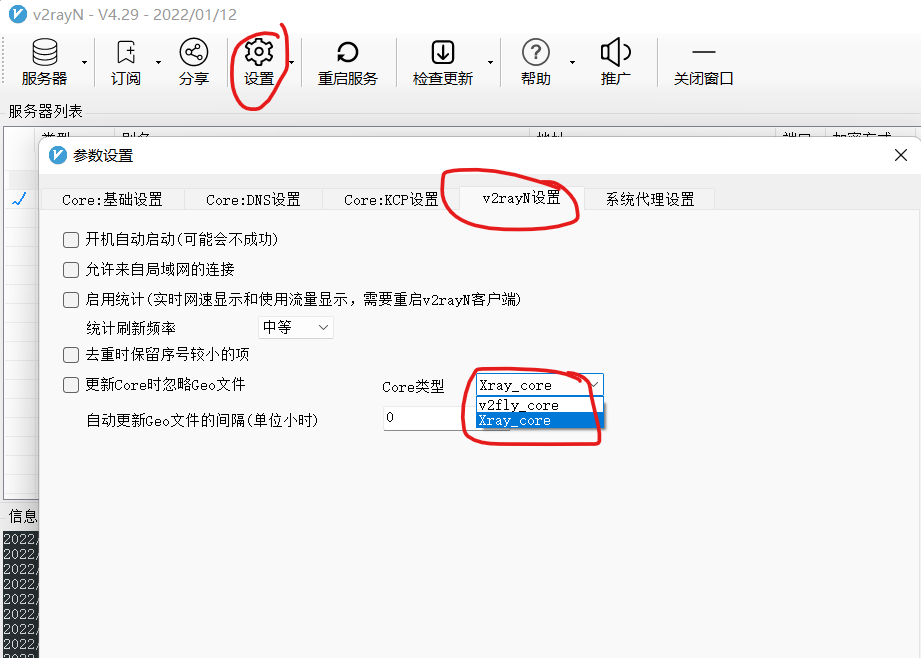Enable 开机自动启动 checkbox
The image size is (921, 658).
[71, 240]
